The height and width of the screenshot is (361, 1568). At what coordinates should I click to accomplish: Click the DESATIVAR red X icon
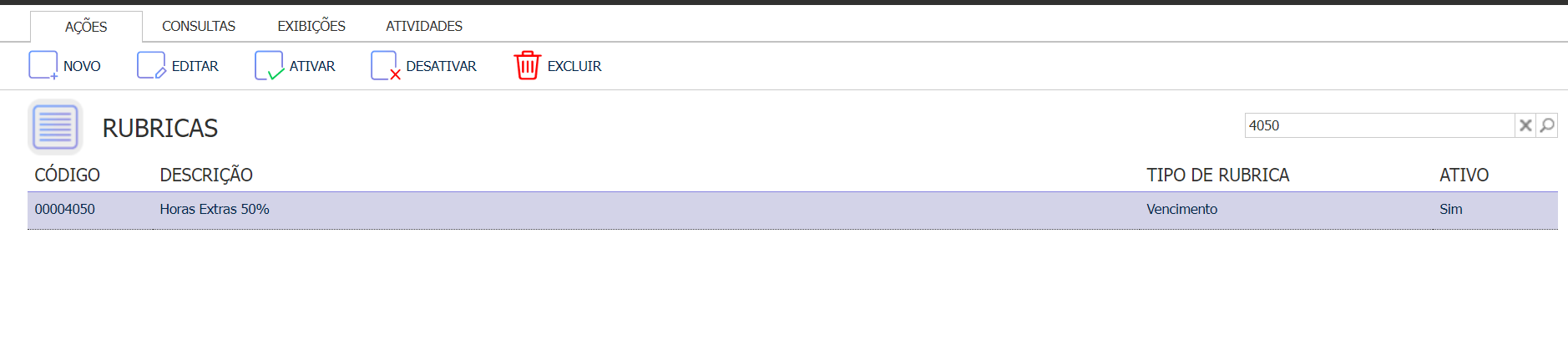point(386,65)
